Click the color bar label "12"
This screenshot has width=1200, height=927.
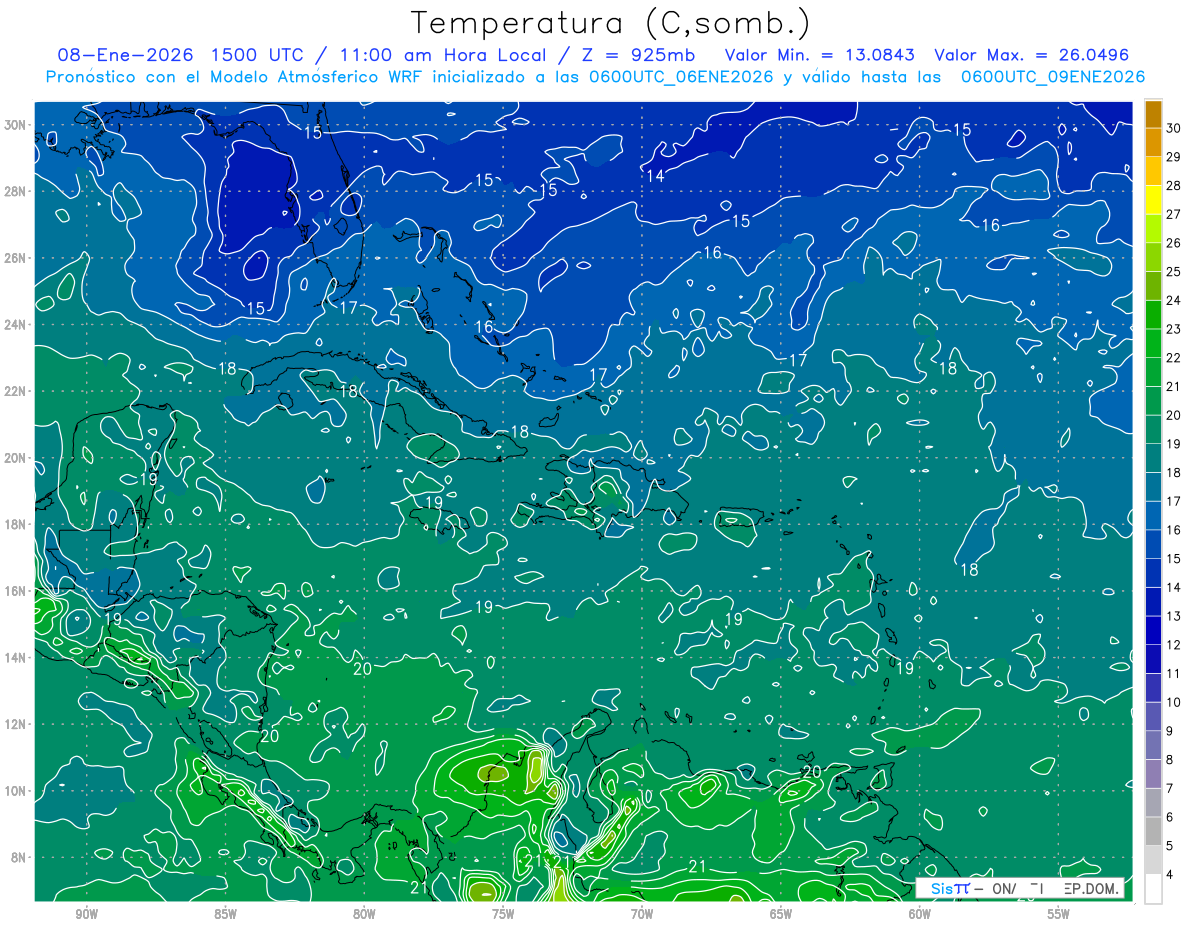click(x=1174, y=645)
